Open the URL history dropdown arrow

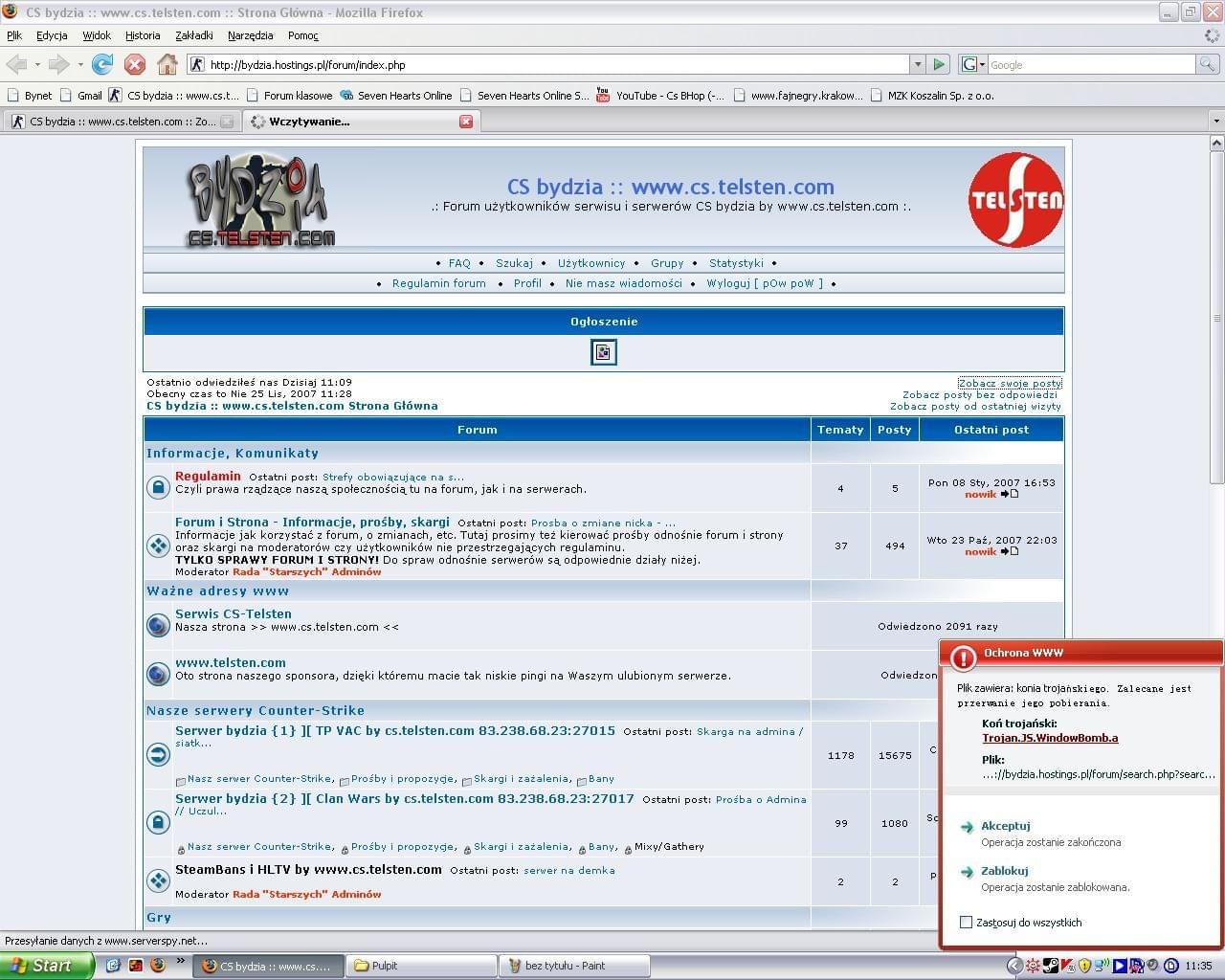click(918, 64)
